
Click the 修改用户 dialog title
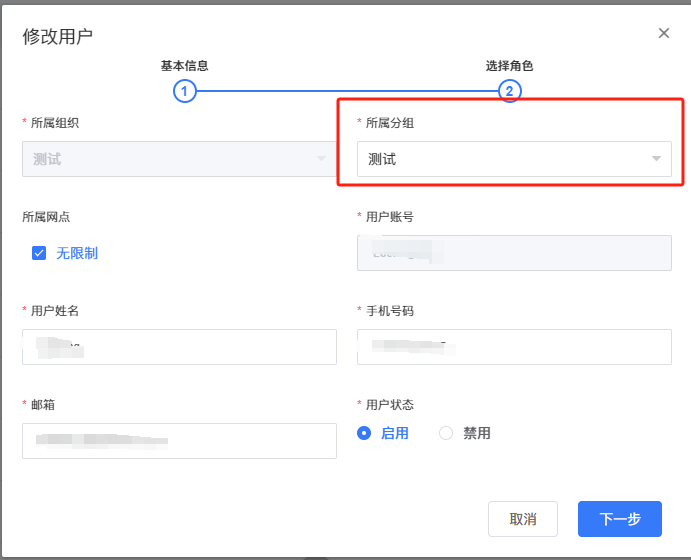(58, 36)
